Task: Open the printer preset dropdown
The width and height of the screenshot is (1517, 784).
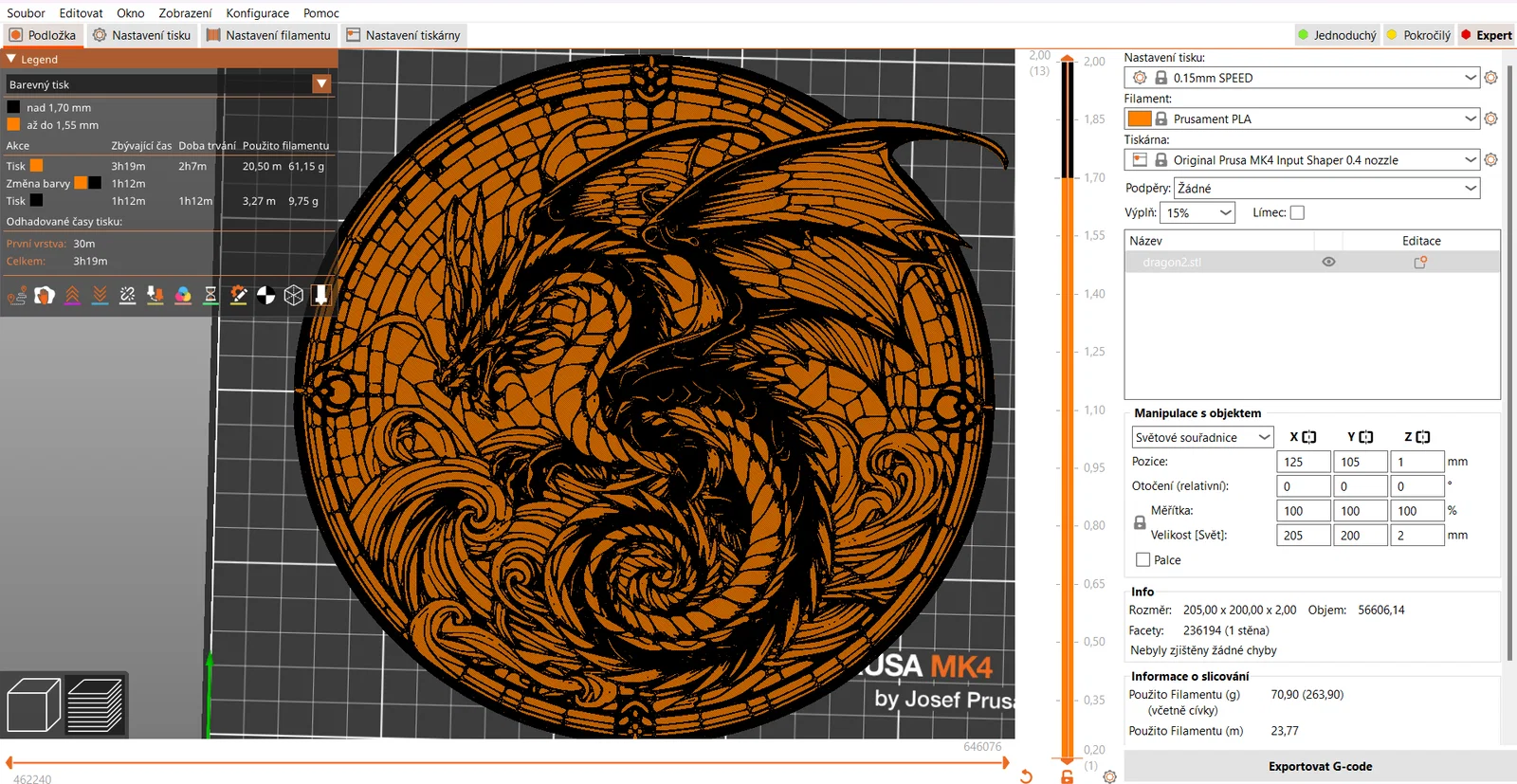Action: coord(1302,160)
